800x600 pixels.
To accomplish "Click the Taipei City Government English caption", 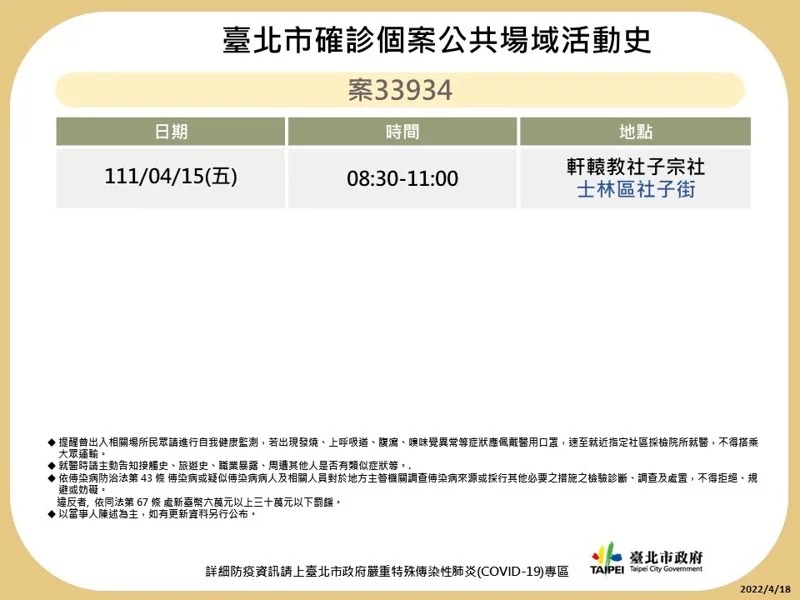I will pyautogui.click(x=666, y=568).
